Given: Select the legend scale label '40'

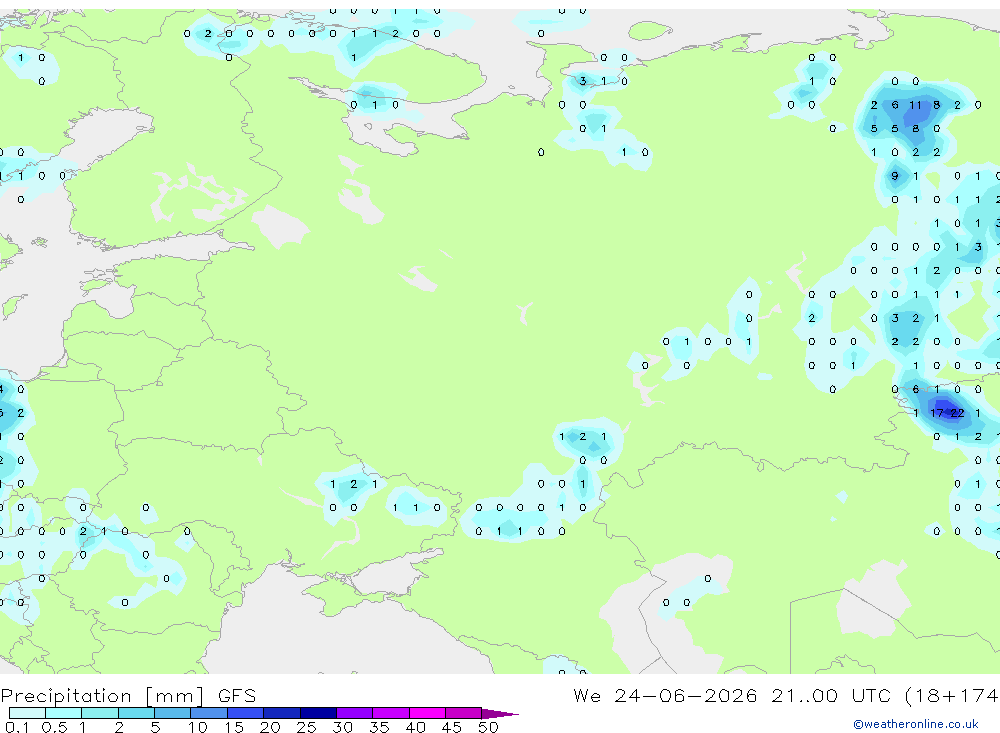Looking at the screenshot, I should 416,727.
